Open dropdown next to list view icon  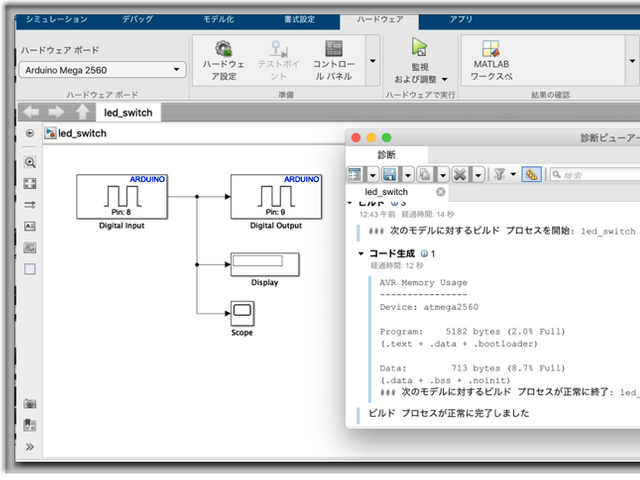[x=372, y=176]
